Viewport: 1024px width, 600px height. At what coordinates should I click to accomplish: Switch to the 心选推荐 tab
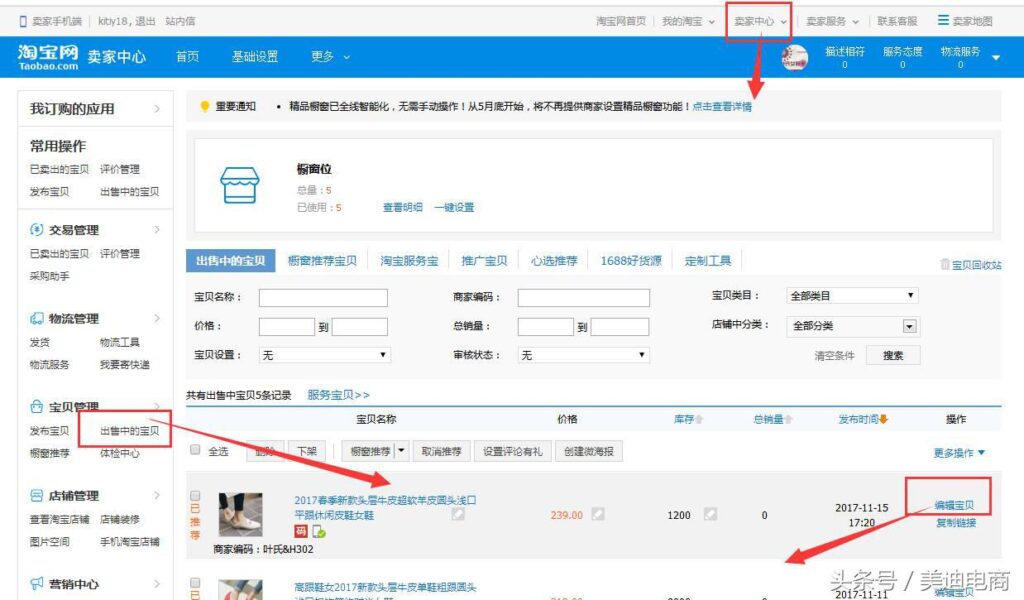(554, 261)
